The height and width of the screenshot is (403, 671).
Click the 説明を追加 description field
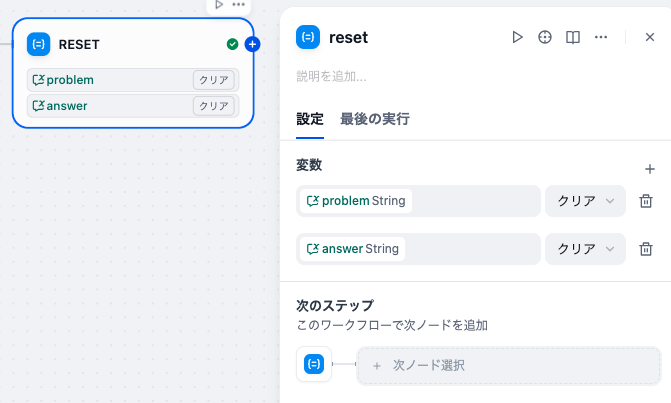coord(331,77)
